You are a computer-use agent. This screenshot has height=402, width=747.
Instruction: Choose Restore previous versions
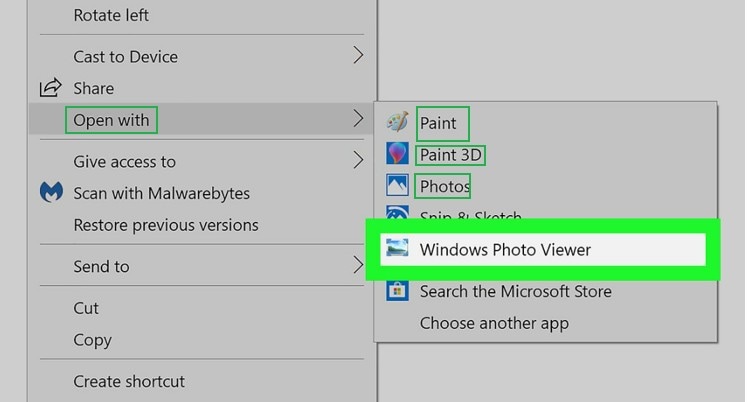point(165,225)
